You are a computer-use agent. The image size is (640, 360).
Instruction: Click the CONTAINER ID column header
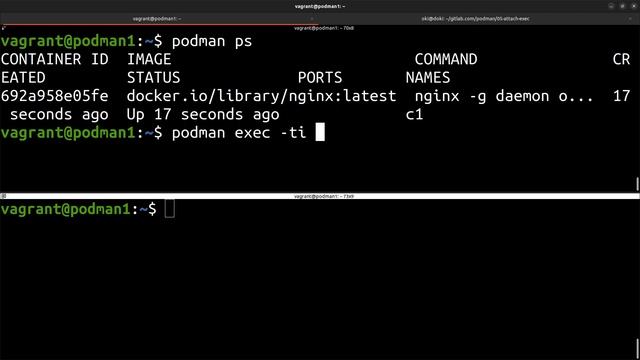(55, 60)
